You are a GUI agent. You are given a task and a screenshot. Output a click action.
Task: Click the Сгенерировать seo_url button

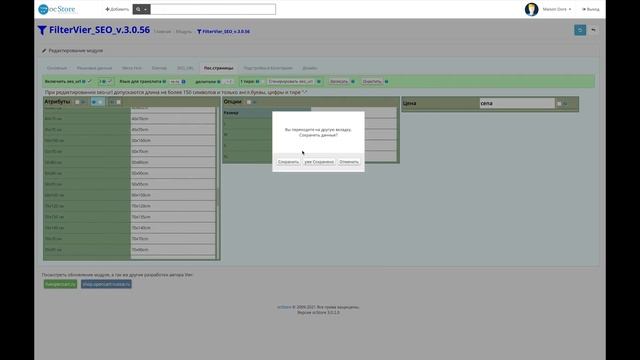click(291, 82)
